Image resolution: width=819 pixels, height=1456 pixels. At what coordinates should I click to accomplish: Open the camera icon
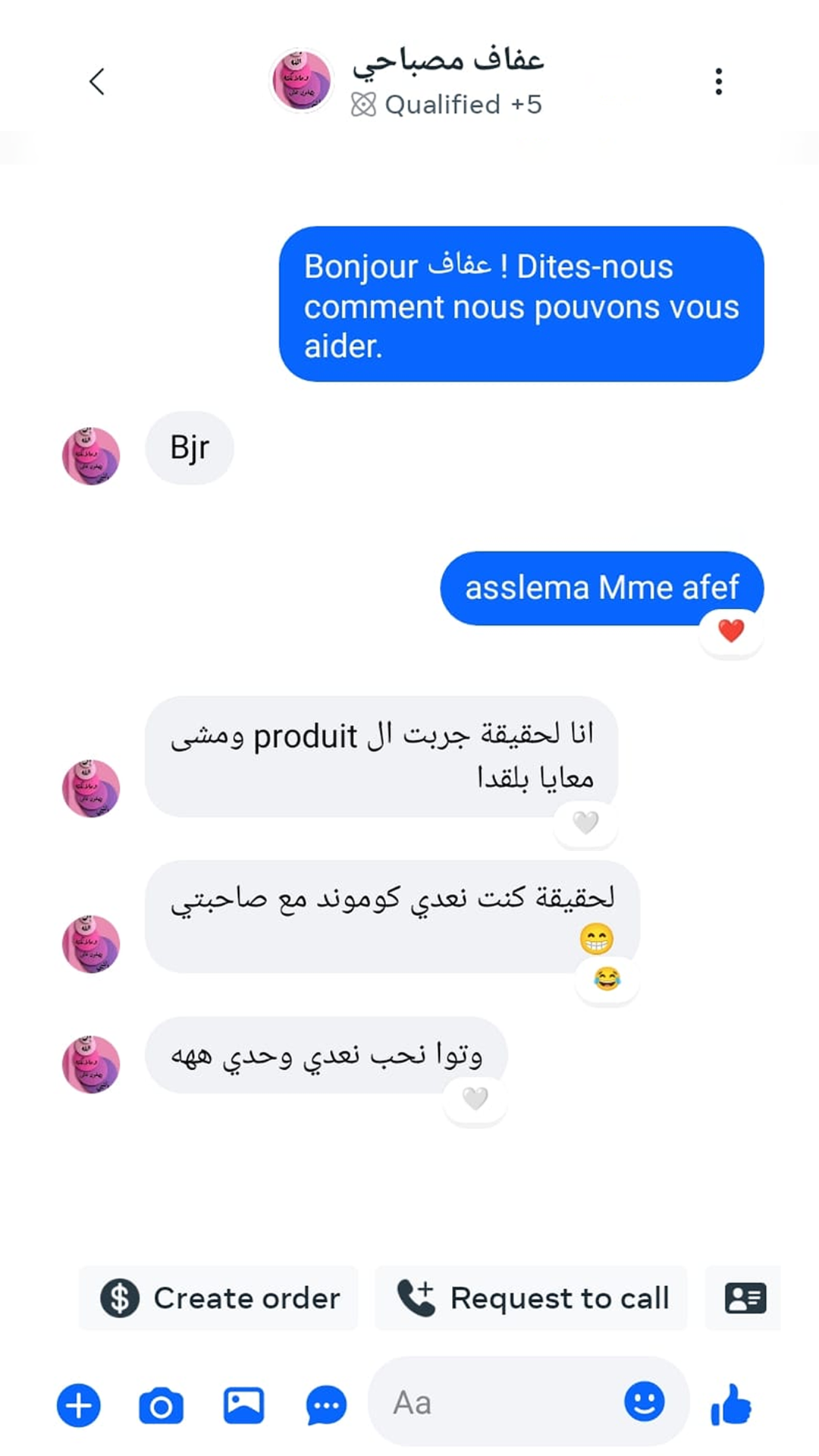(x=161, y=1406)
